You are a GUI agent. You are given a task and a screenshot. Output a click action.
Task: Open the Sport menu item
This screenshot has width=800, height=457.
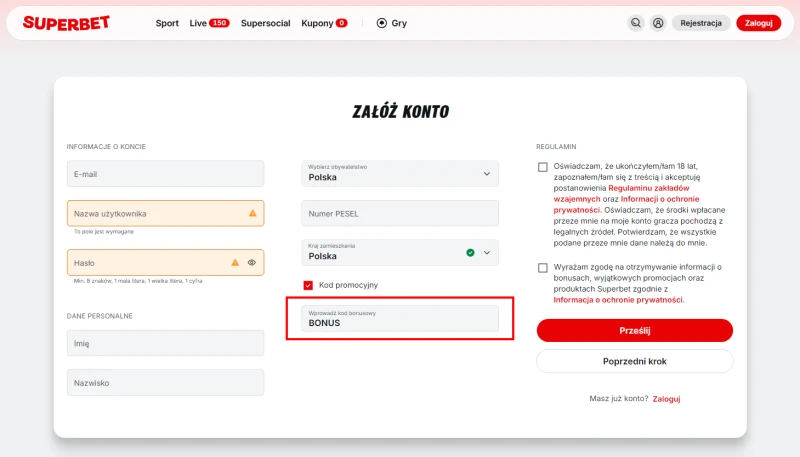pos(167,23)
